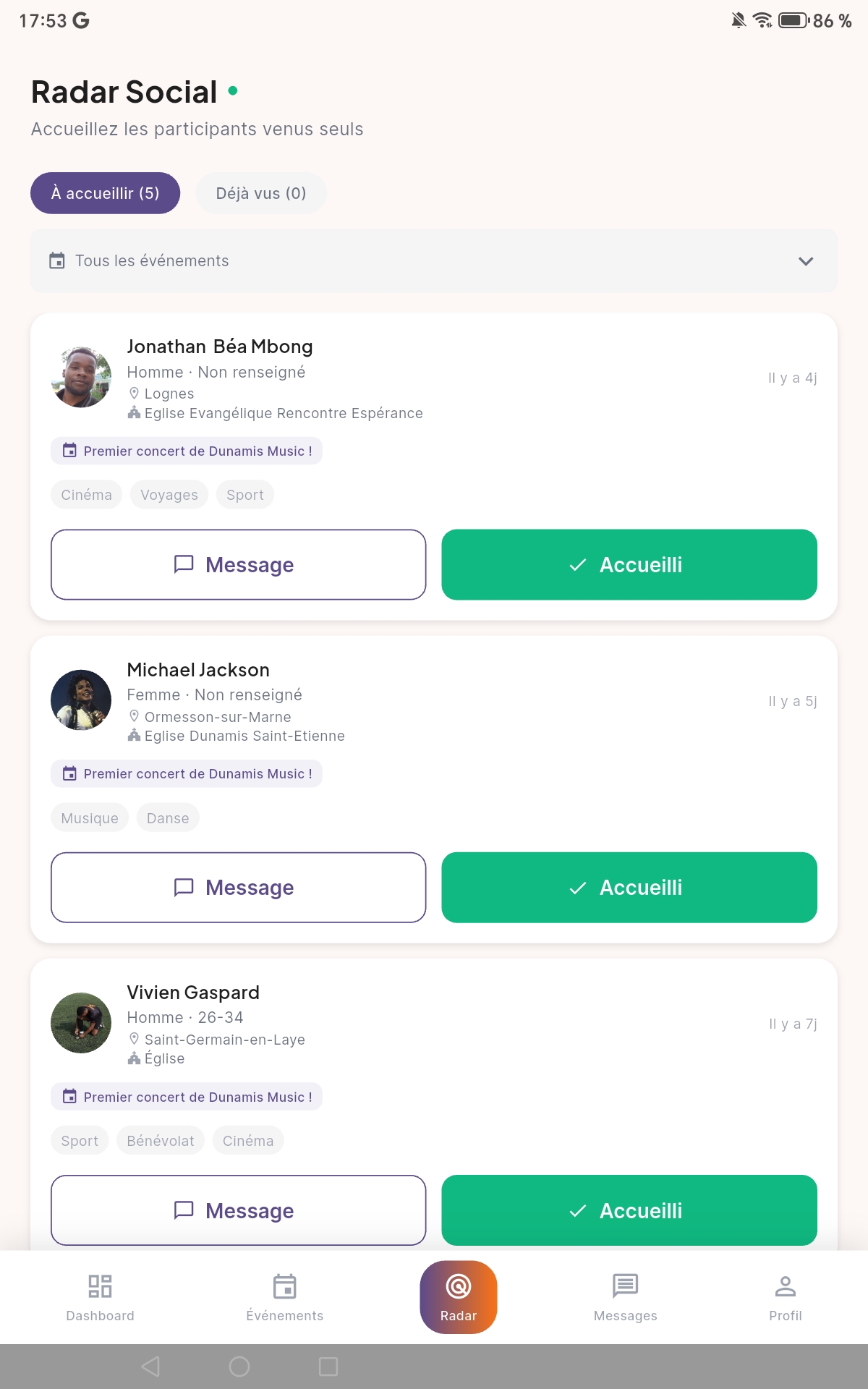The width and height of the screenshot is (868, 1389).
Task: Select the Dashboard icon
Action: click(x=99, y=1287)
